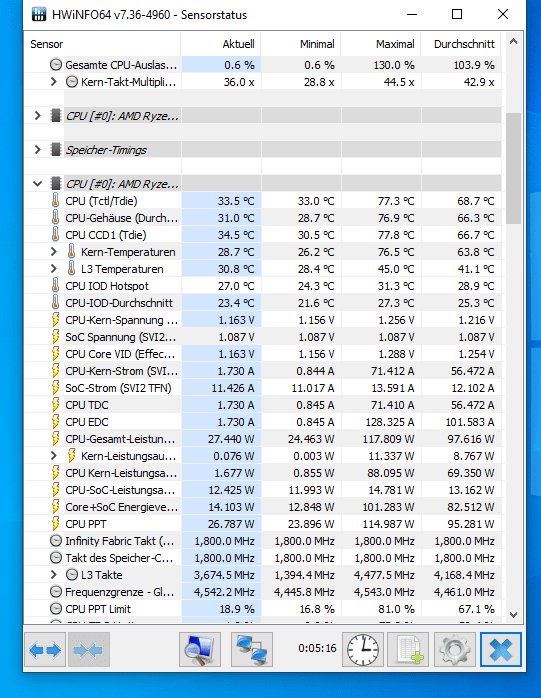Click the HWiNFO64 title bar app icon

[x=39, y=15]
